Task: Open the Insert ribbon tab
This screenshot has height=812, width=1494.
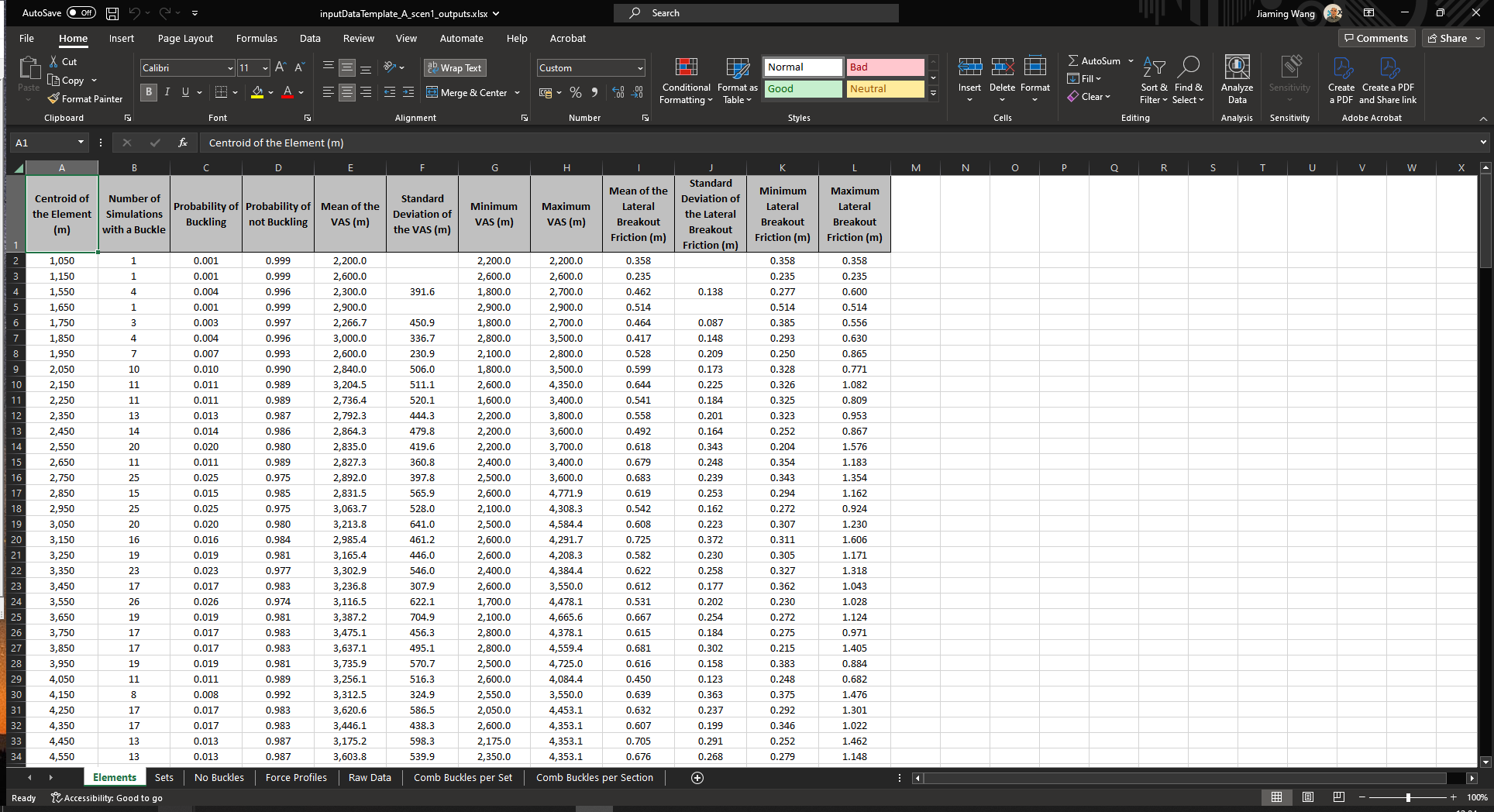Action: pos(121,38)
